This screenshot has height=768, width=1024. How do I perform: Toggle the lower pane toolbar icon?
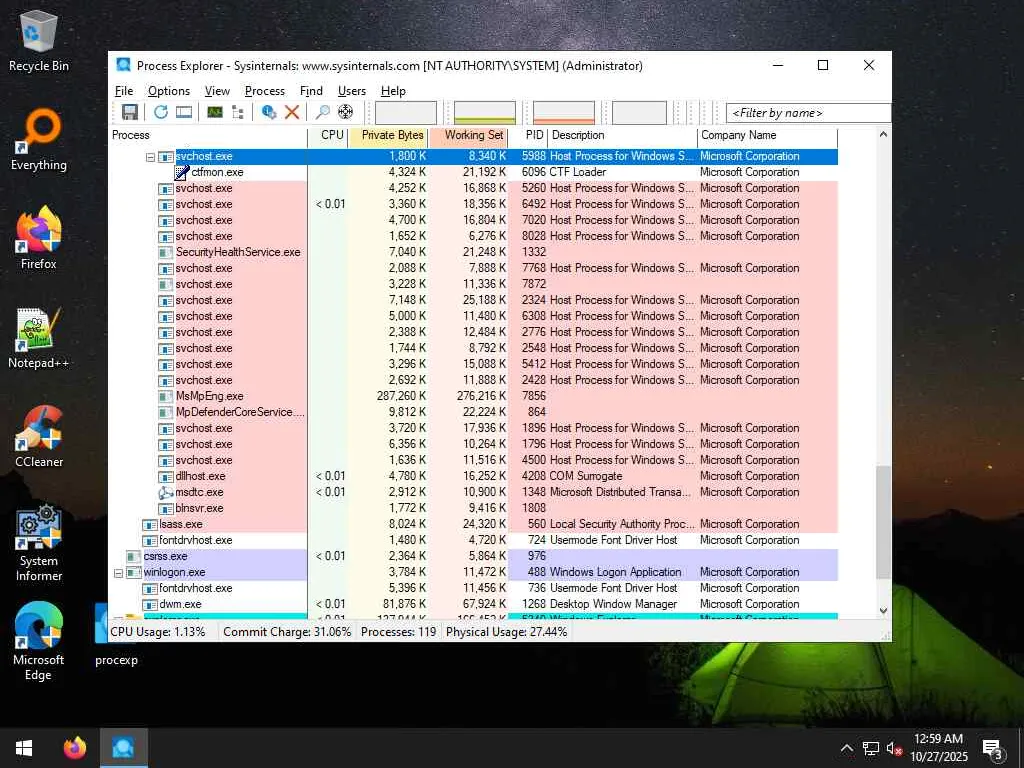tap(184, 112)
